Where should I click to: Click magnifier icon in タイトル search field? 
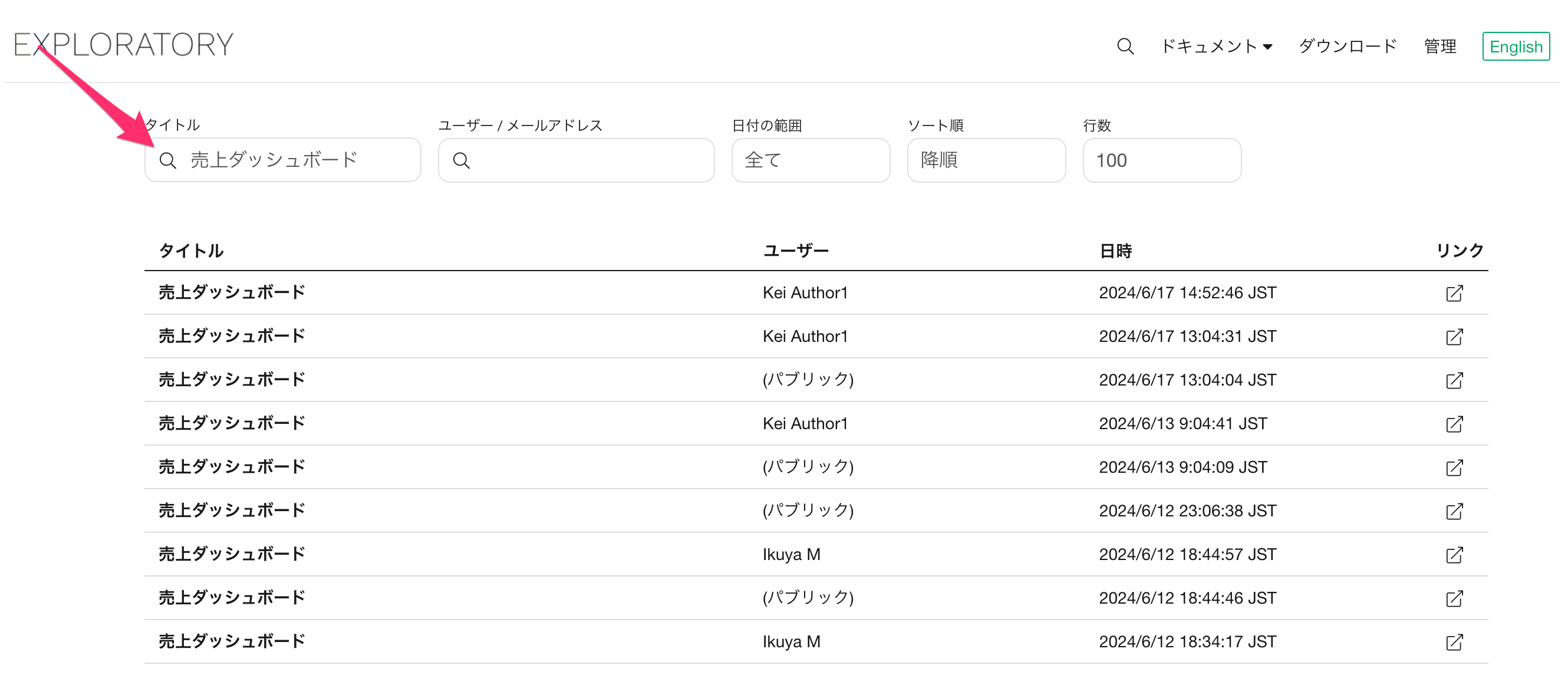[167, 160]
